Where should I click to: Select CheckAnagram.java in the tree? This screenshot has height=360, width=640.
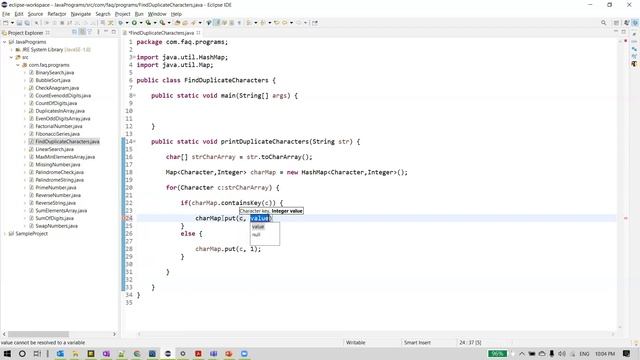(x=57, y=88)
